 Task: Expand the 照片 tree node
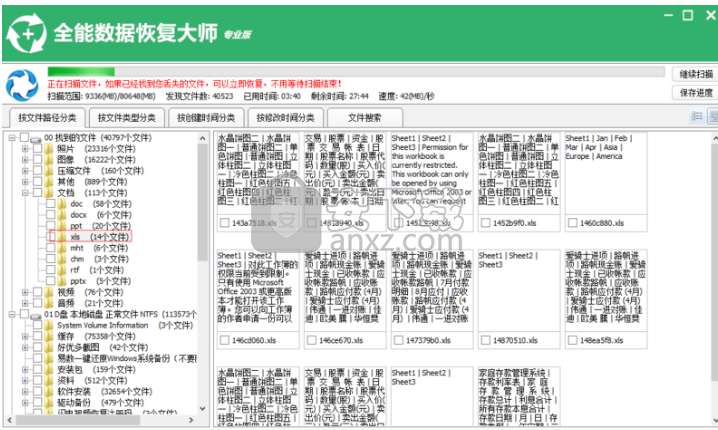click(x=25, y=149)
